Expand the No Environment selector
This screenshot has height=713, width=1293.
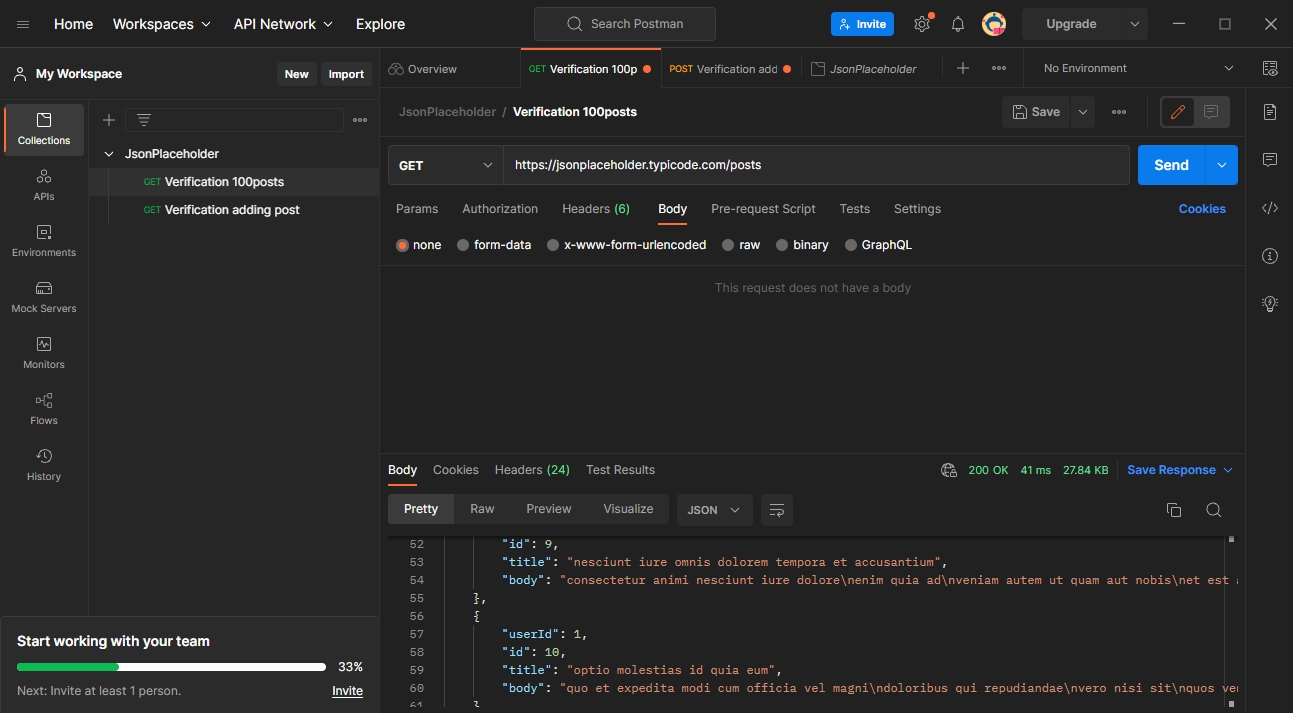point(1137,68)
